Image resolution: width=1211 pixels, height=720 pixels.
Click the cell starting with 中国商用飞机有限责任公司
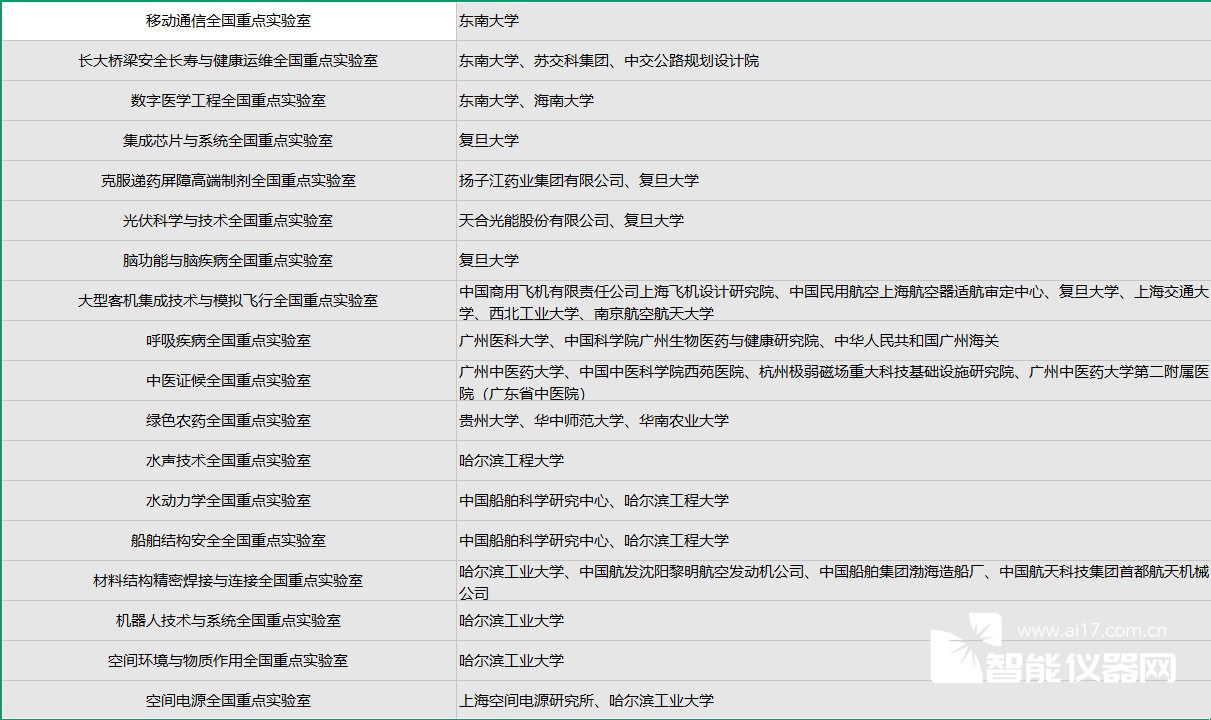(x=833, y=301)
